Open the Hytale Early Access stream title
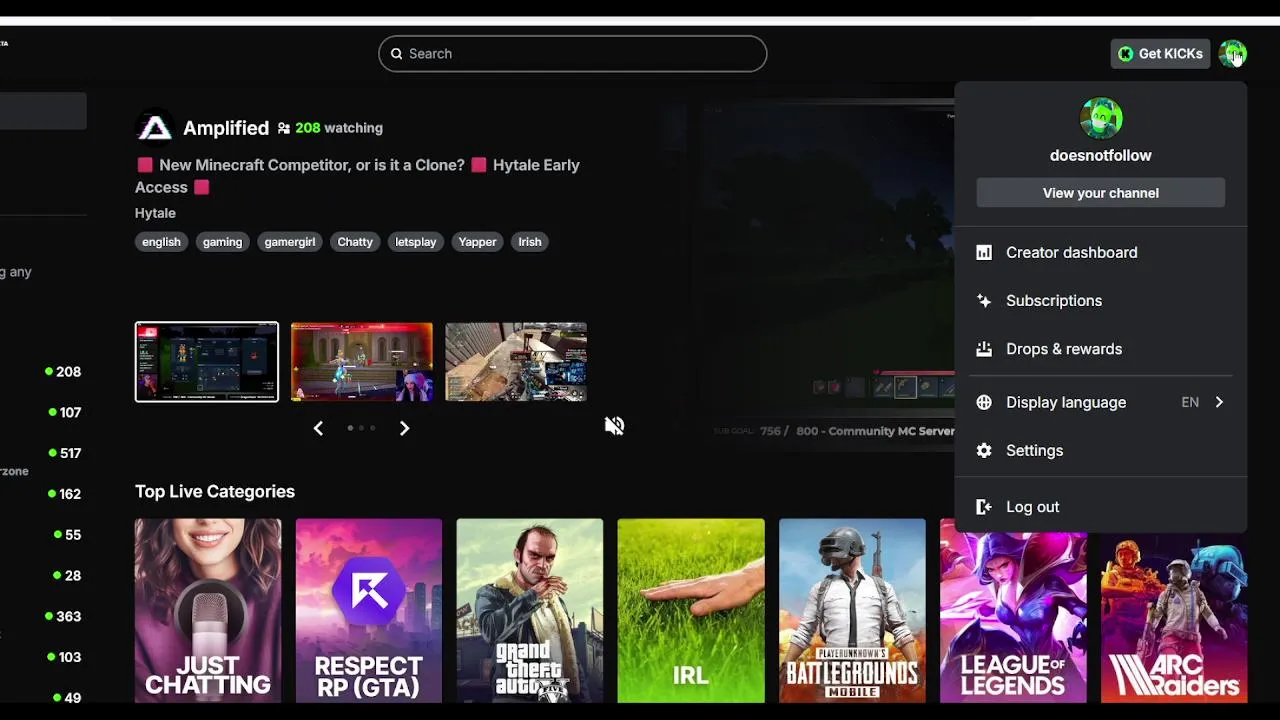Viewport: 1280px width, 720px height. 357,176
